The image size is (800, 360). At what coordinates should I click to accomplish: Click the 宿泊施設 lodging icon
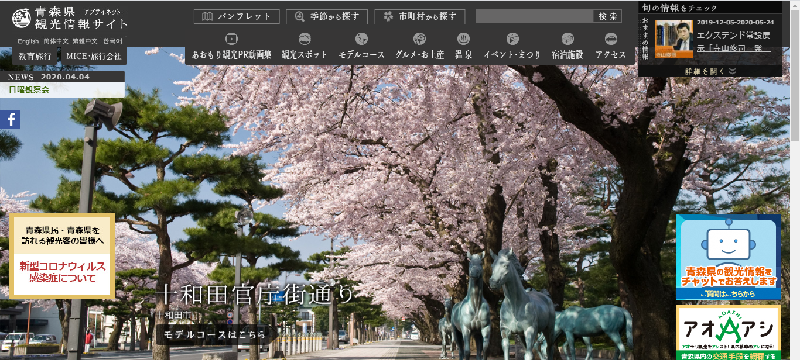(x=567, y=39)
